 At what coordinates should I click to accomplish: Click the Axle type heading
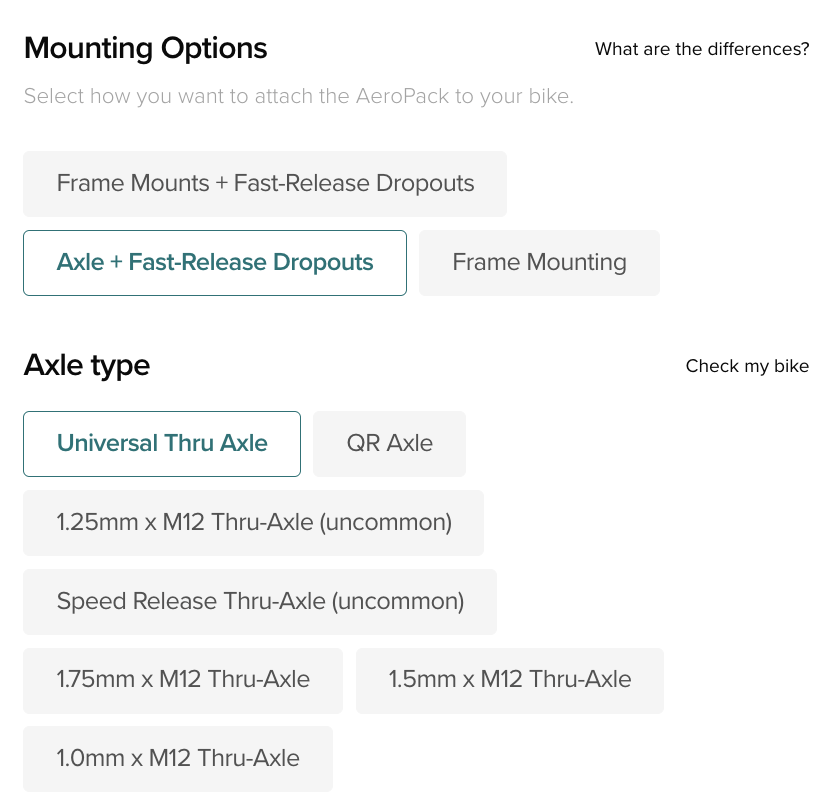click(x=87, y=366)
